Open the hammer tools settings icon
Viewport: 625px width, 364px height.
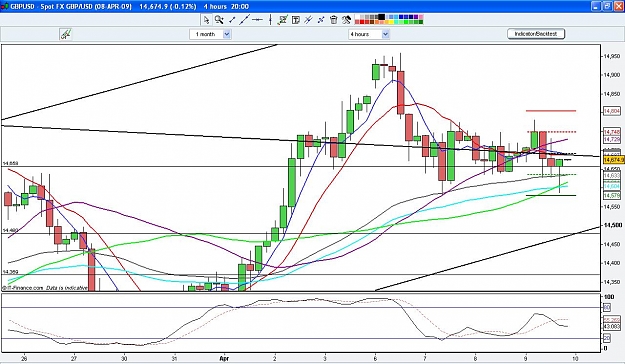click(346, 20)
